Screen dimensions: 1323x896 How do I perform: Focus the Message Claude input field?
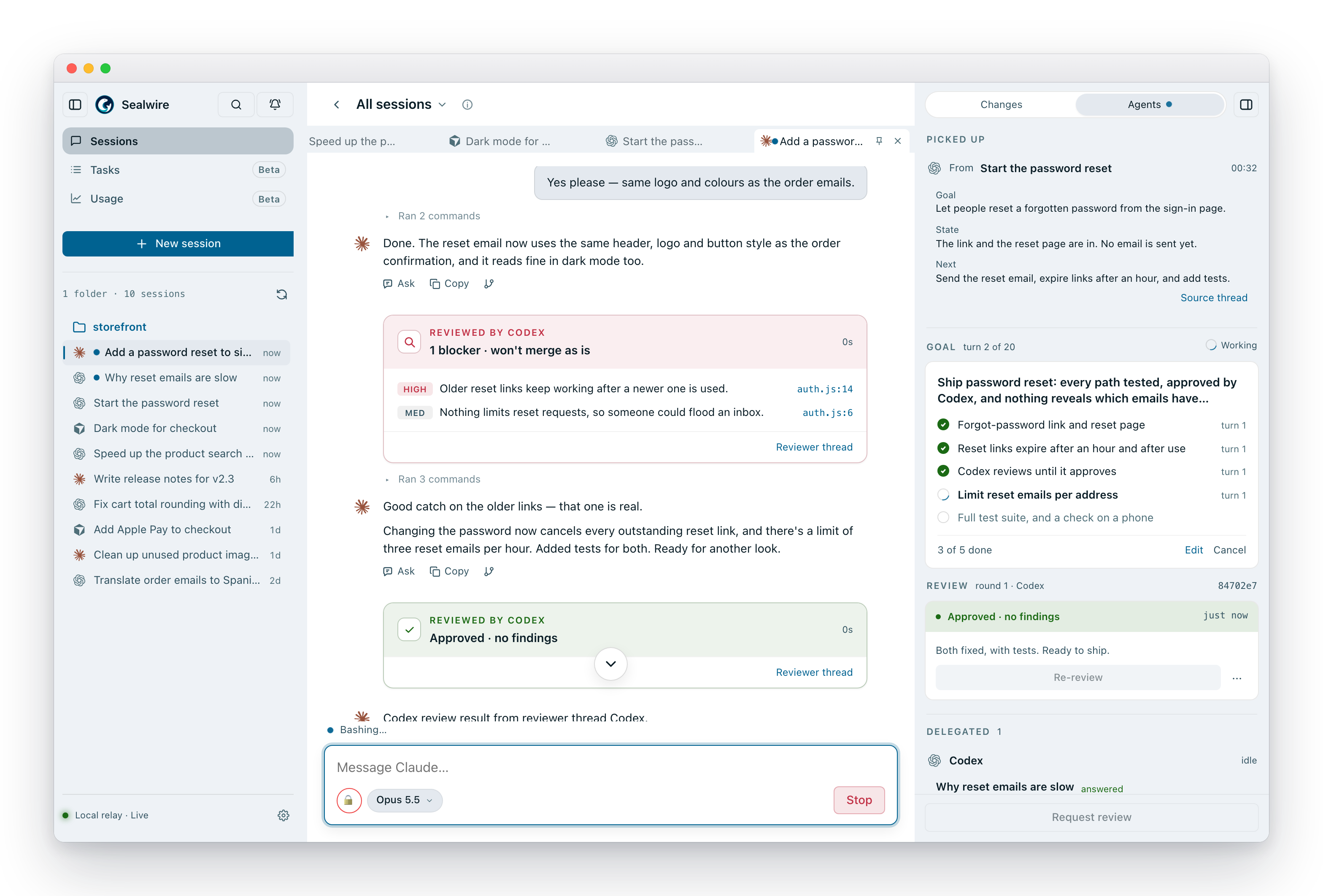click(x=611, y=768)
